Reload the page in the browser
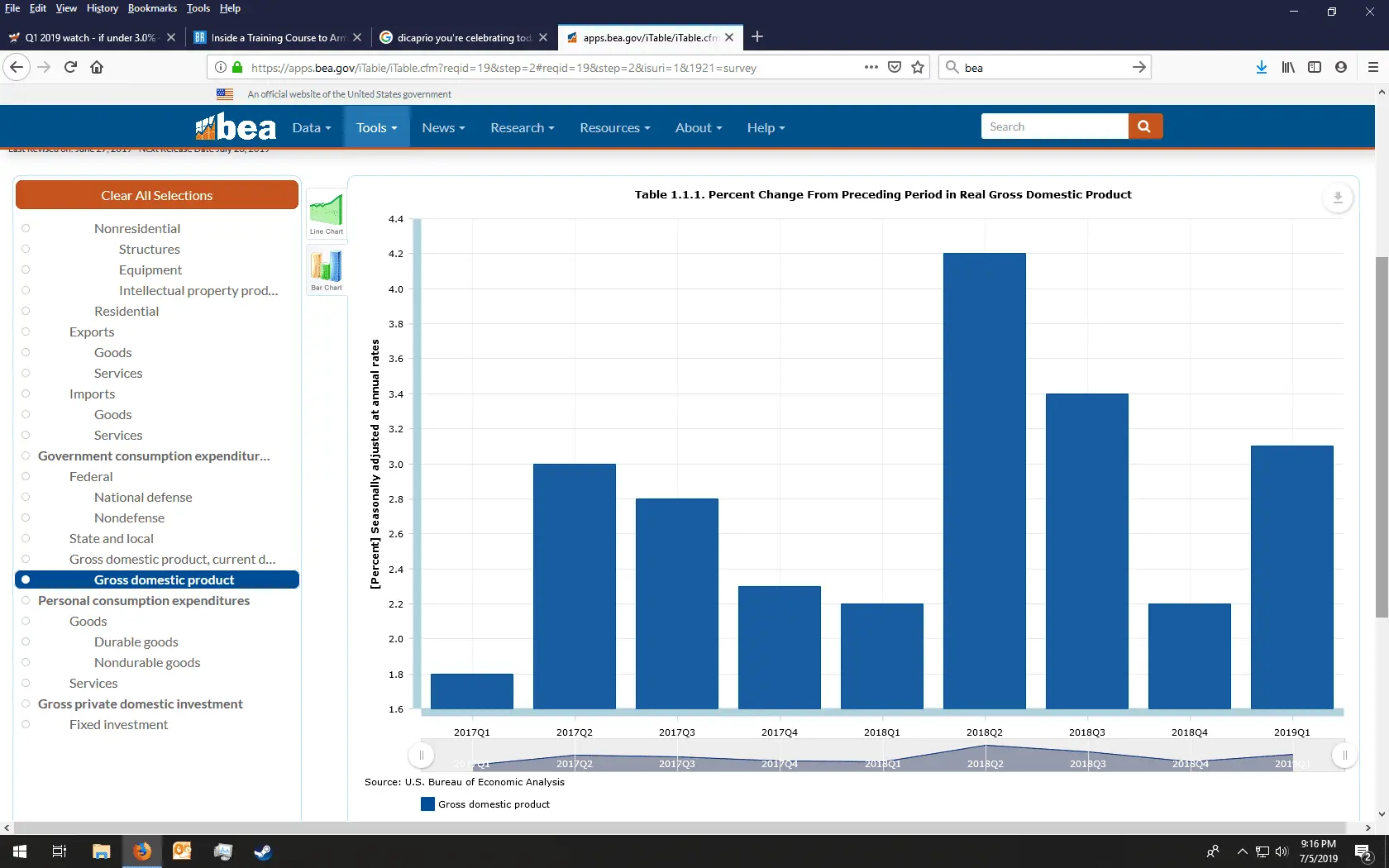 pos(70,68)
